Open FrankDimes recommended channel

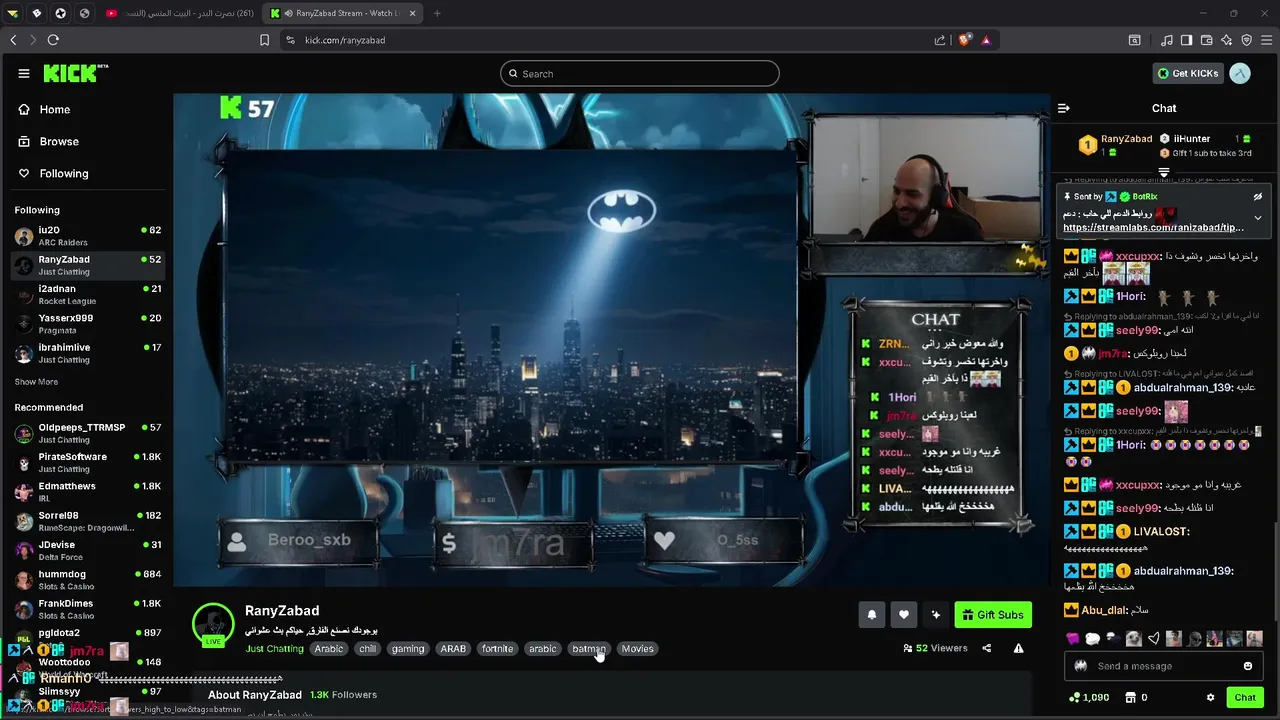point(87,609)
